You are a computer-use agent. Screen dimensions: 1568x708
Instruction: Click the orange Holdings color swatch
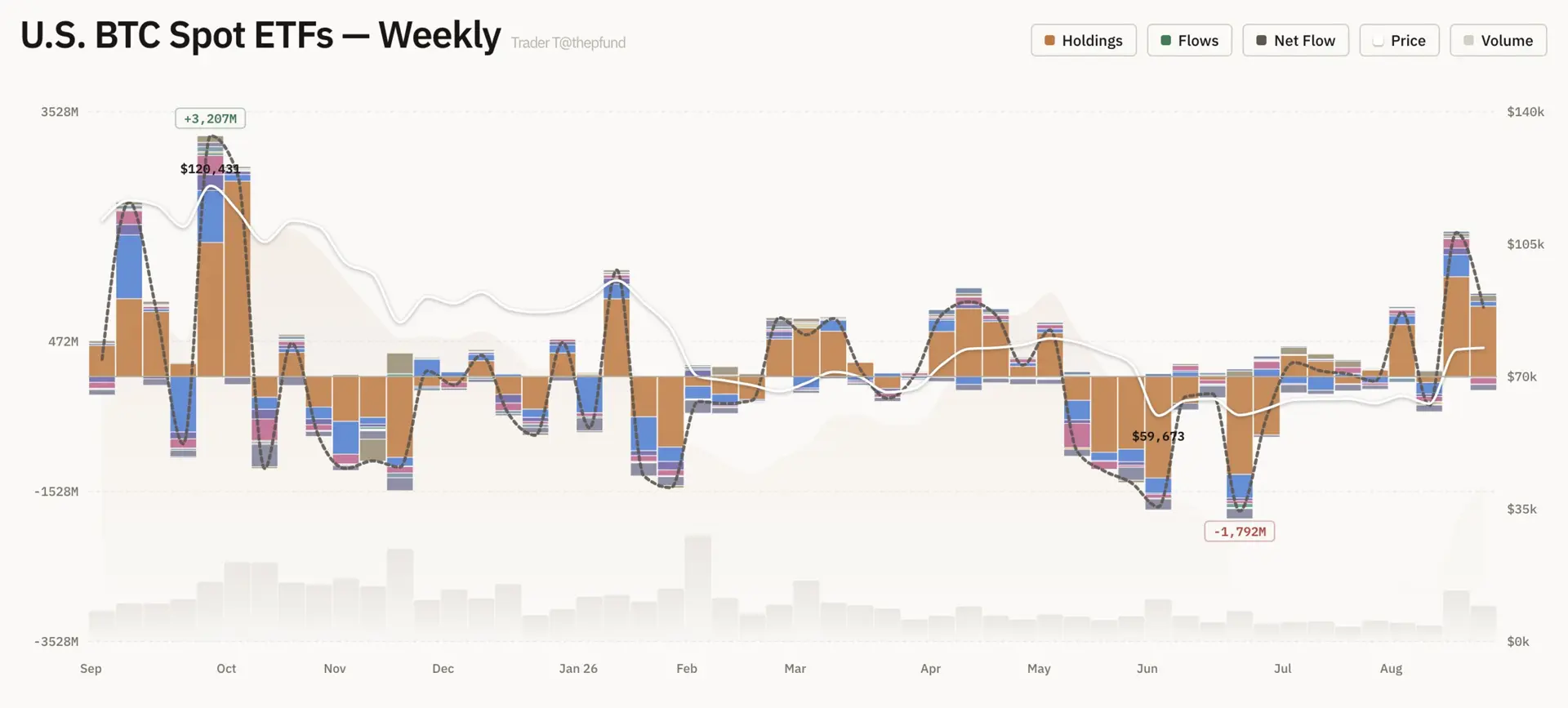tap(1049, 40)
